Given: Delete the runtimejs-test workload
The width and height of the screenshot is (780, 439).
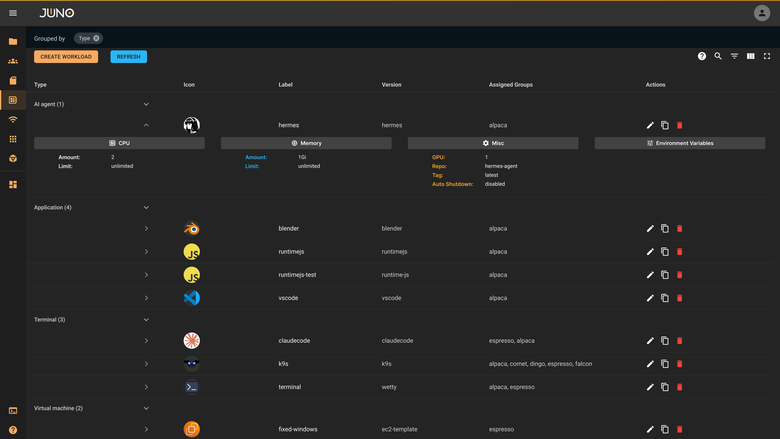Looking at the screenshot, I should click(680, 275).
